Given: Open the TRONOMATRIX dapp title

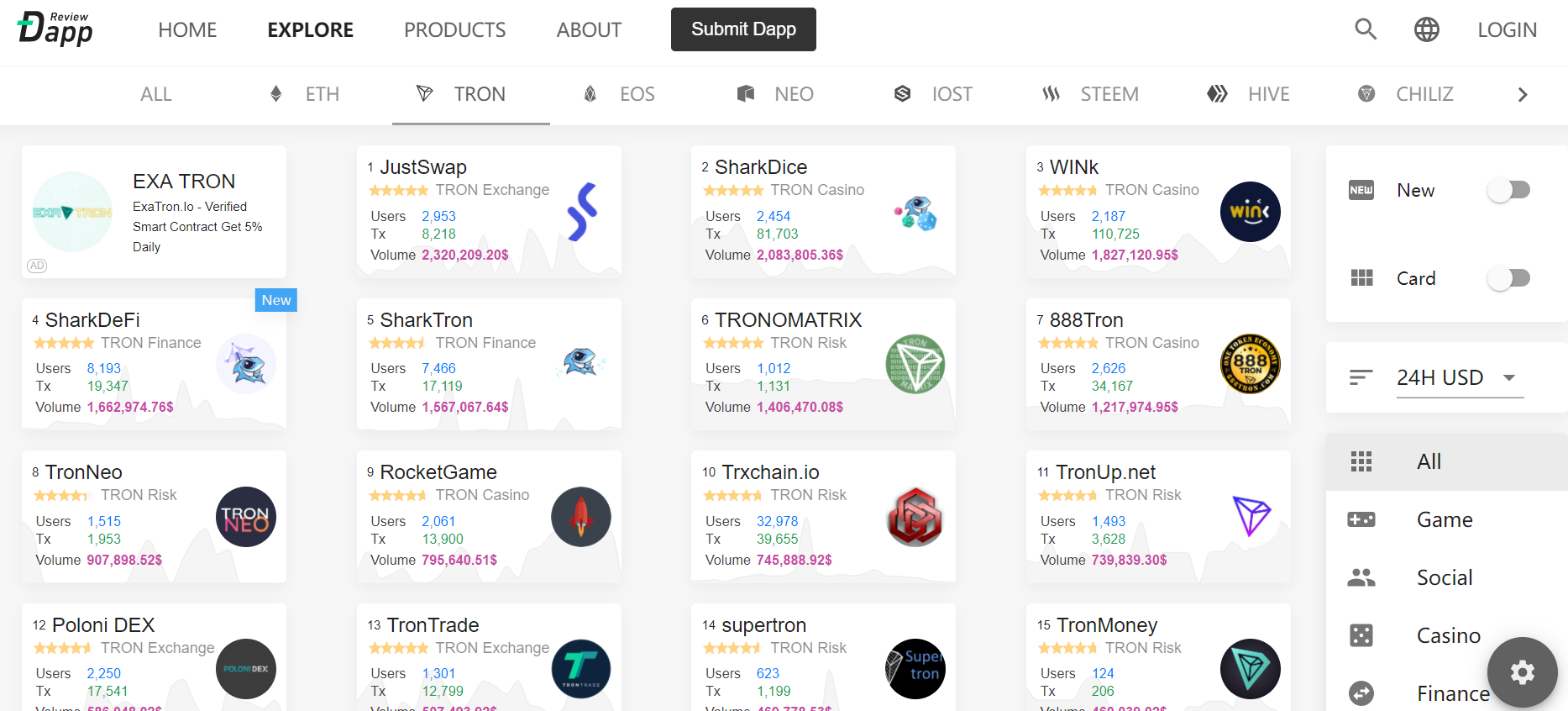Looking at the screenshot, I should click(789, 320).
